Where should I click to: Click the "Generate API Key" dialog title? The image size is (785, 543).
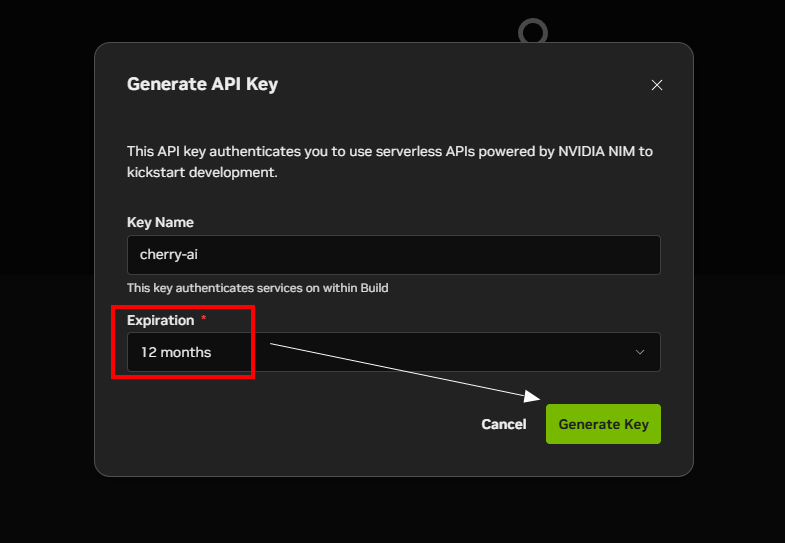202,84
